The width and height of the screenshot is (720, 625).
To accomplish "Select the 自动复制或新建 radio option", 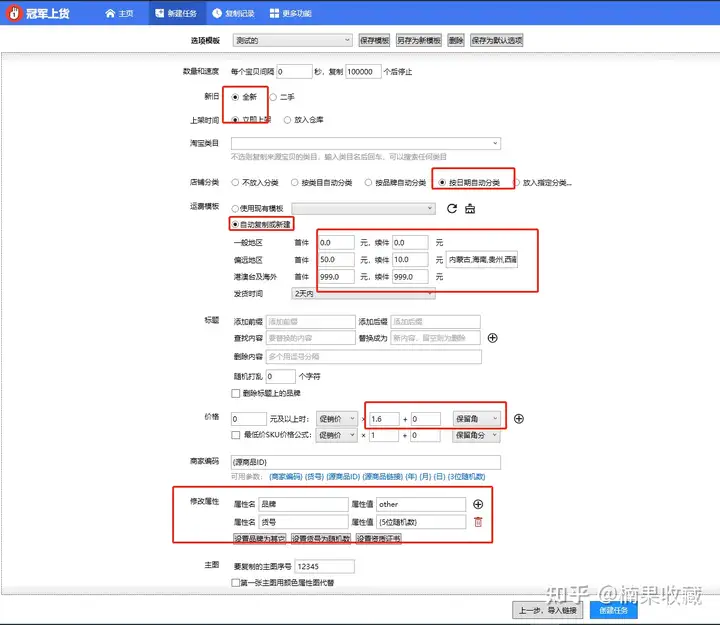I will coord(235,224).
